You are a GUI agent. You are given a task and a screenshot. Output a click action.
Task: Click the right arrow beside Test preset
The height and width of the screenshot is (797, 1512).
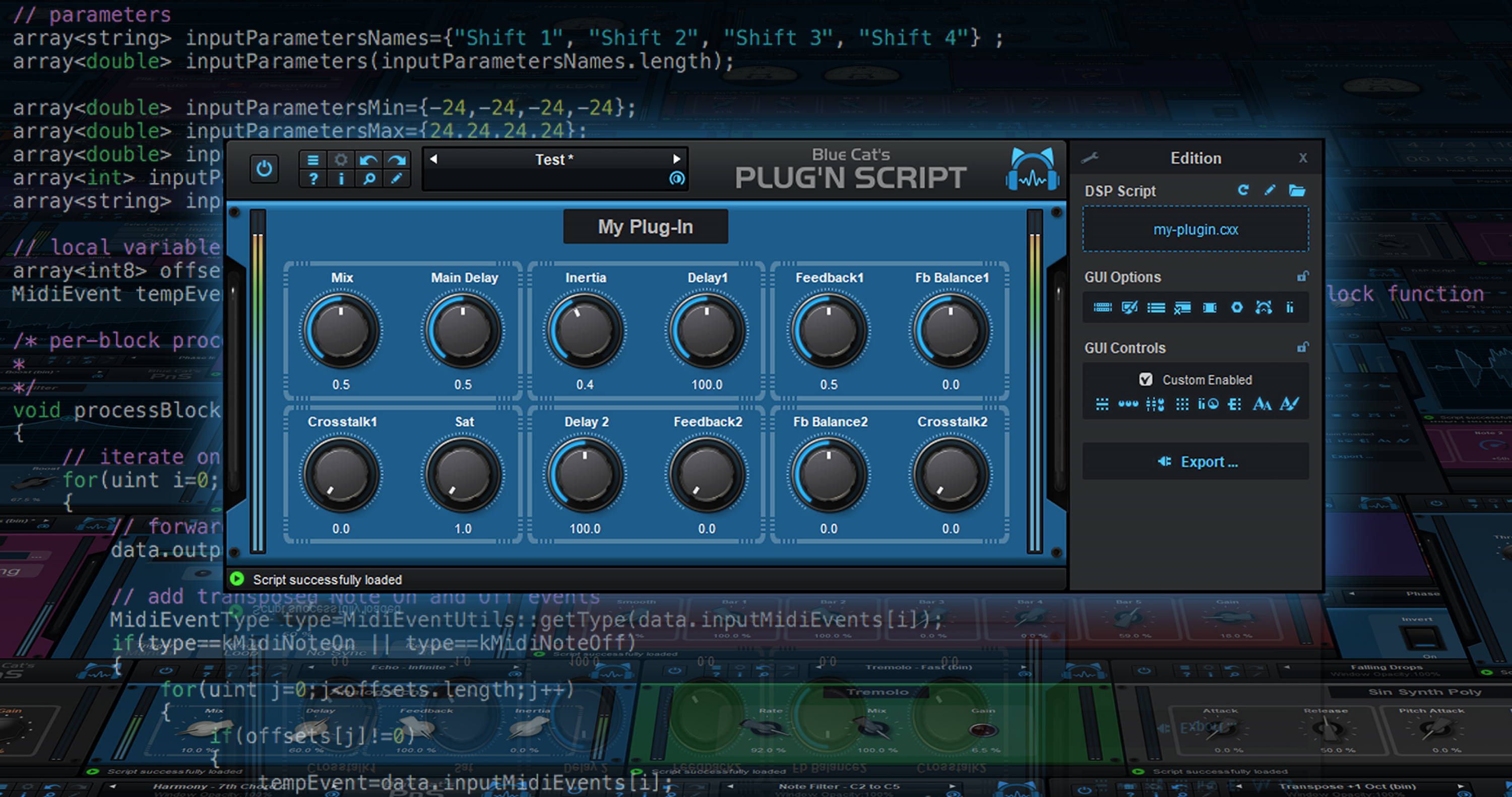pos(679,159)
